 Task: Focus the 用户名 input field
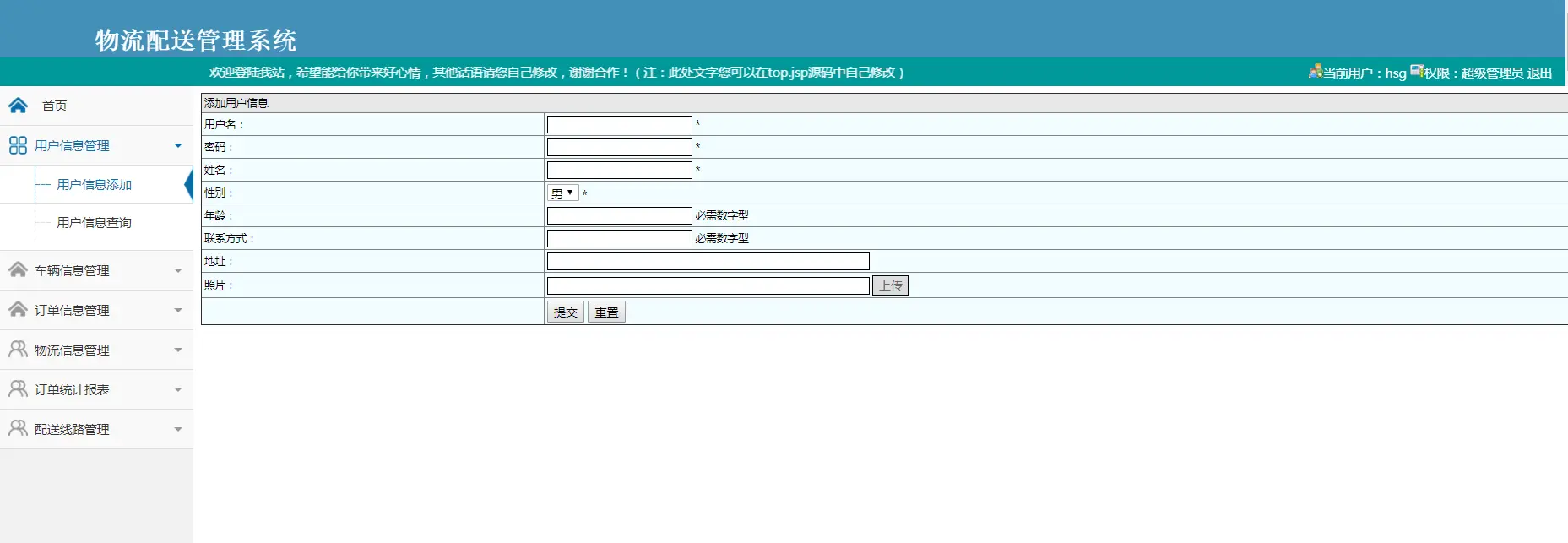click(620, 124)
